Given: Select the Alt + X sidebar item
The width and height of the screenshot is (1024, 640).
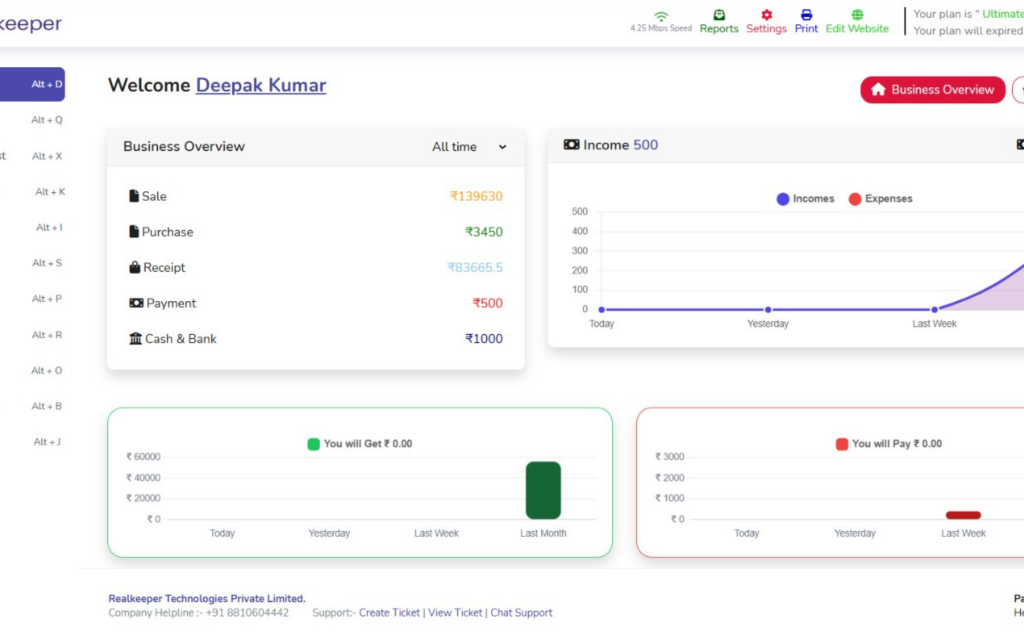Looking at the screenshot, I should pos(46,156).
